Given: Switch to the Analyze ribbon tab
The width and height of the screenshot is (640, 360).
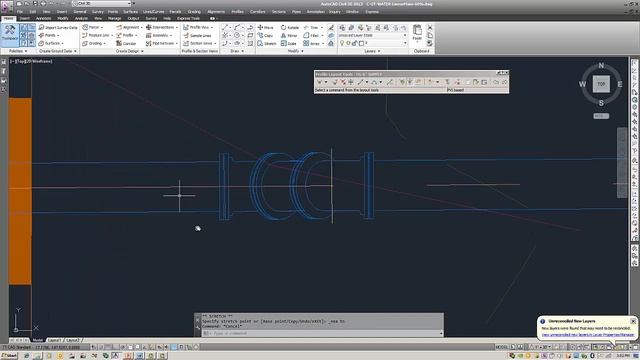Looking at the screenshot, I should (x=81, y=18).
